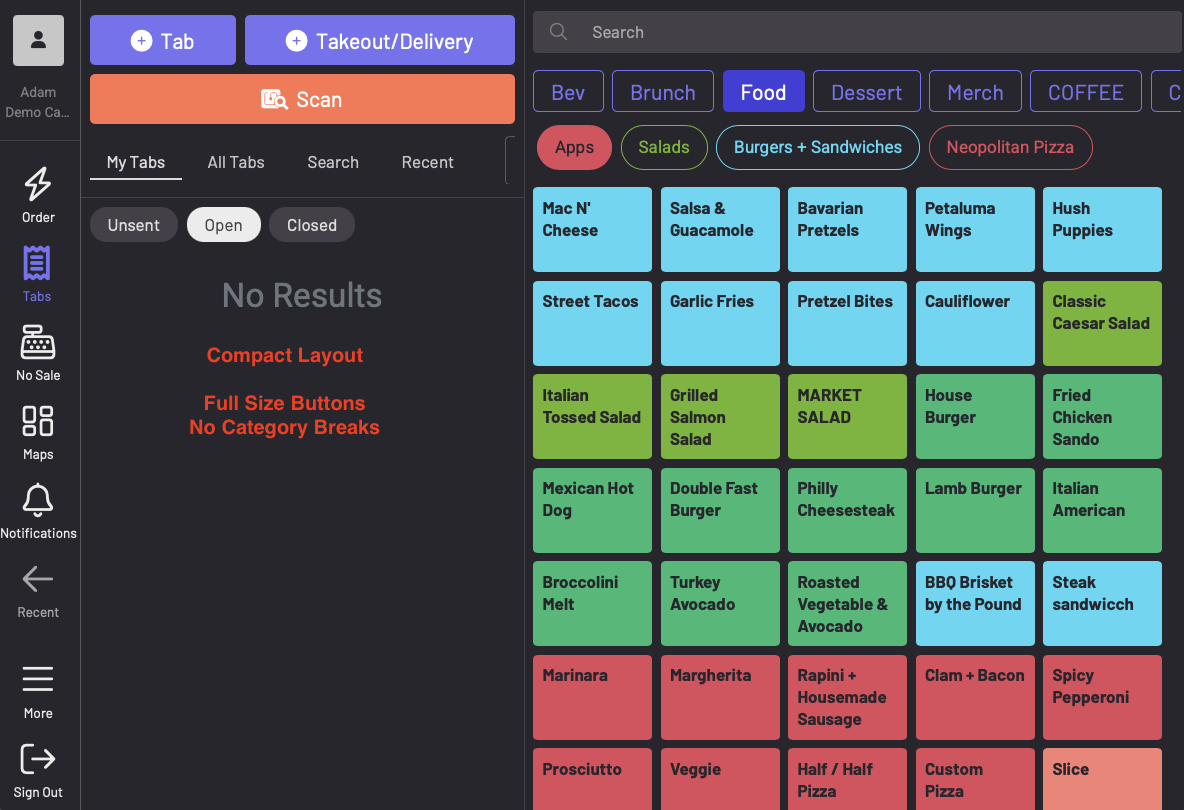Switch to the Brunch menu category
This screenshot has height=810, width=1184.
pyautogui.click(x=663, y=92)
